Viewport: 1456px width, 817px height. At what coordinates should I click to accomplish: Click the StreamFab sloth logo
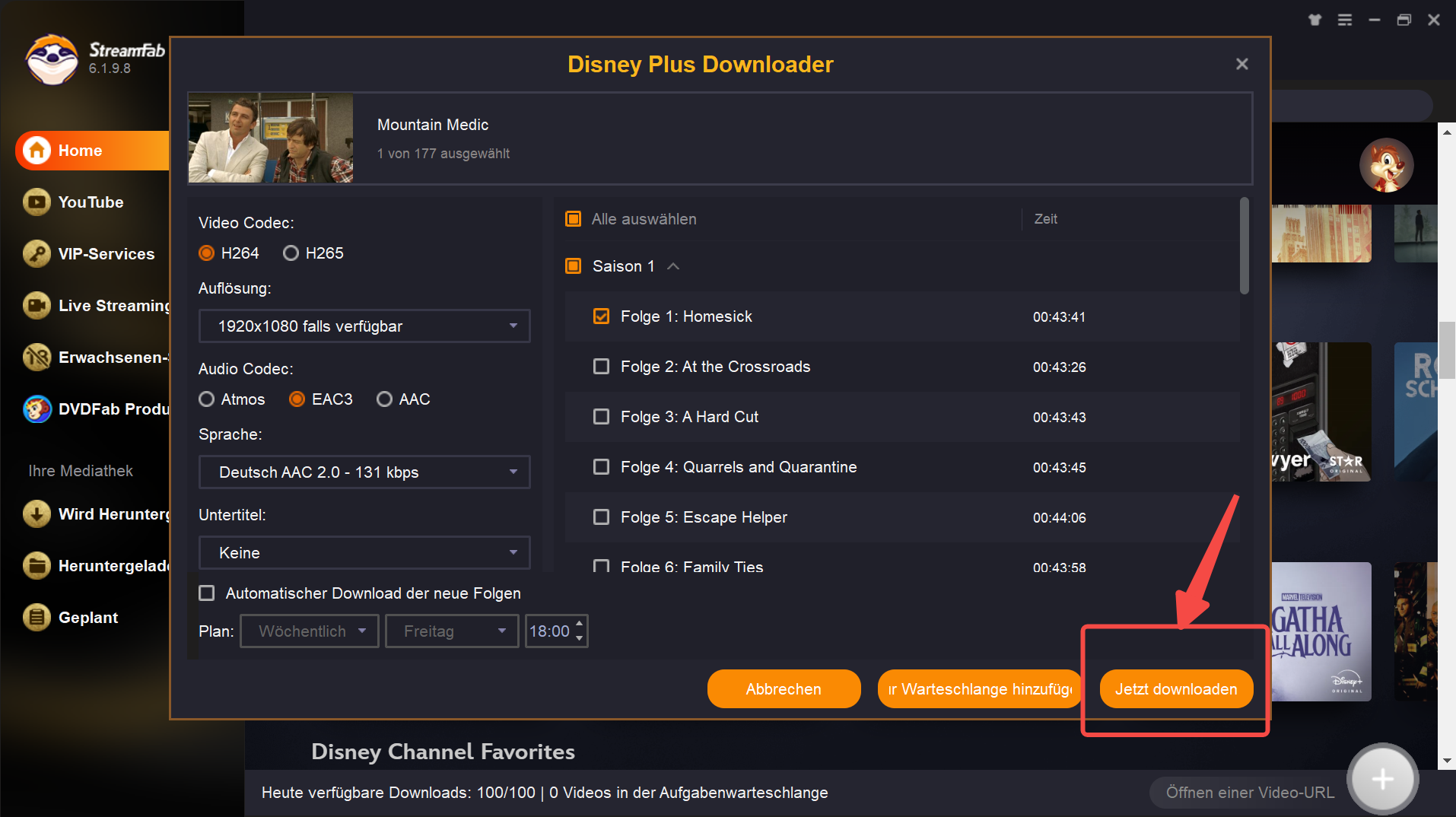pyautogui.click(x=52, y=59)
